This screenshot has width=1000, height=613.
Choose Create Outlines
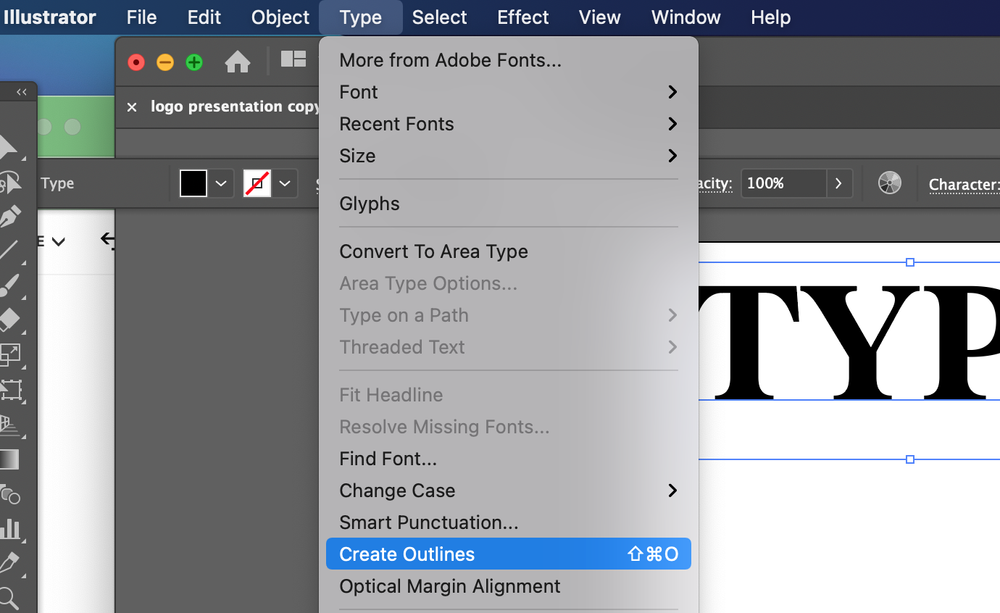coord(508,554)
